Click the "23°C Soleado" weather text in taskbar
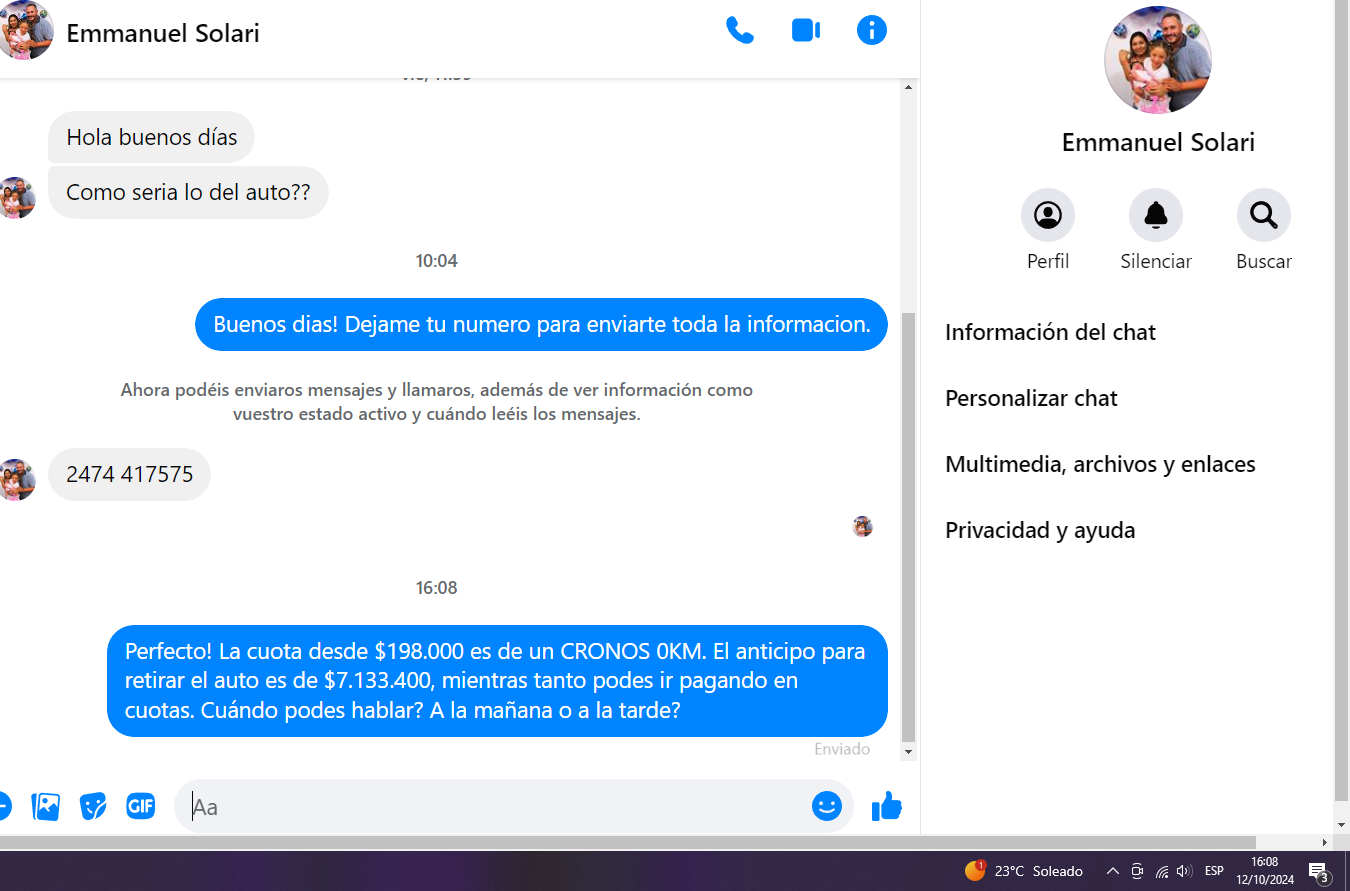This screenshot has height=891, width=1350. [1039, 871]
